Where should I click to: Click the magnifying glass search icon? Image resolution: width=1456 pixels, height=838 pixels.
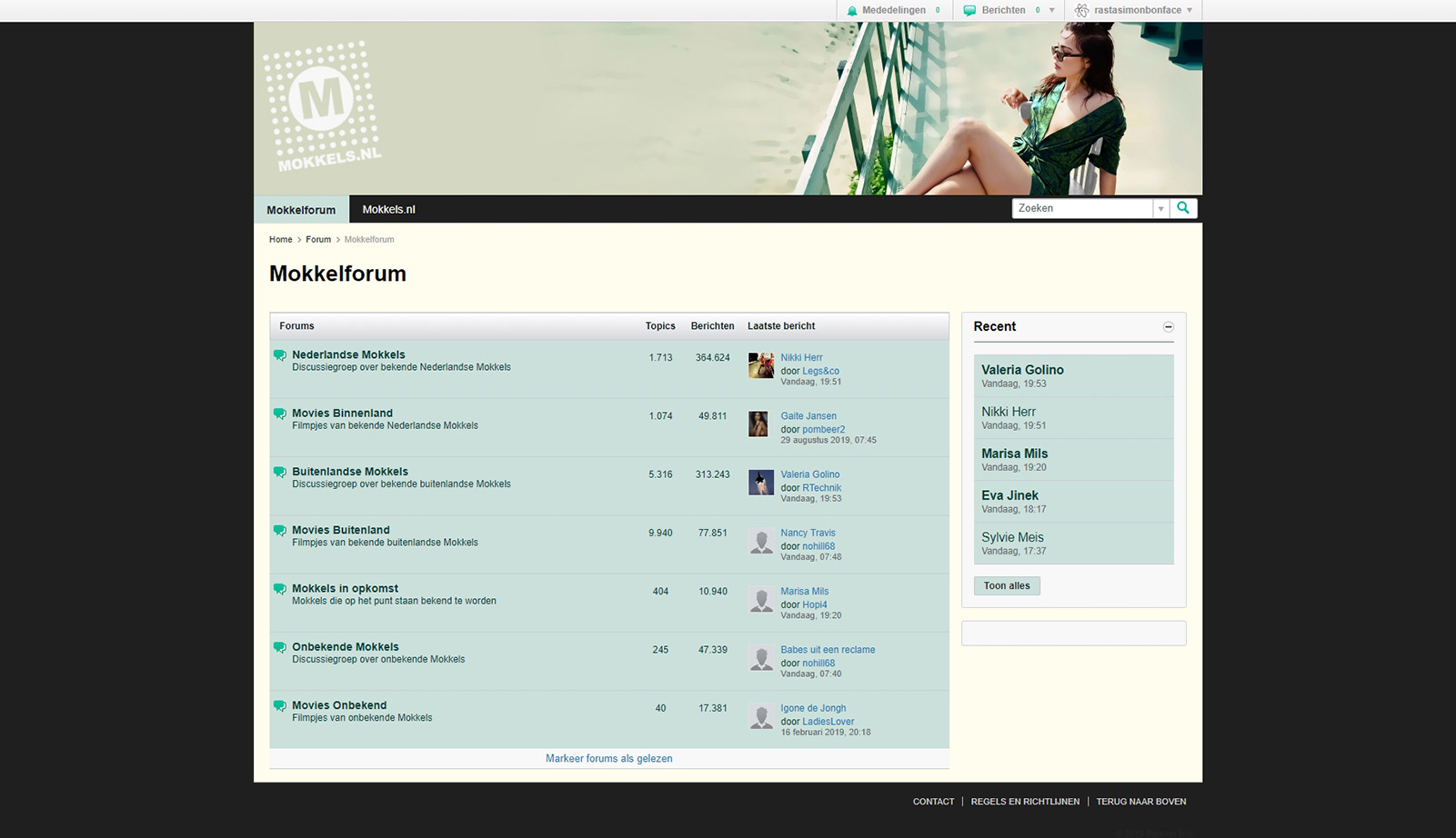coord(1183,208)
